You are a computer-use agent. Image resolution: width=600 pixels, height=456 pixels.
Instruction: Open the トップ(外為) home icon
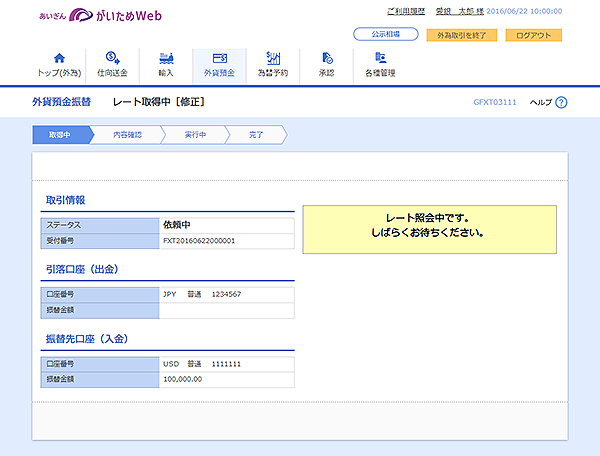[59, 58]
